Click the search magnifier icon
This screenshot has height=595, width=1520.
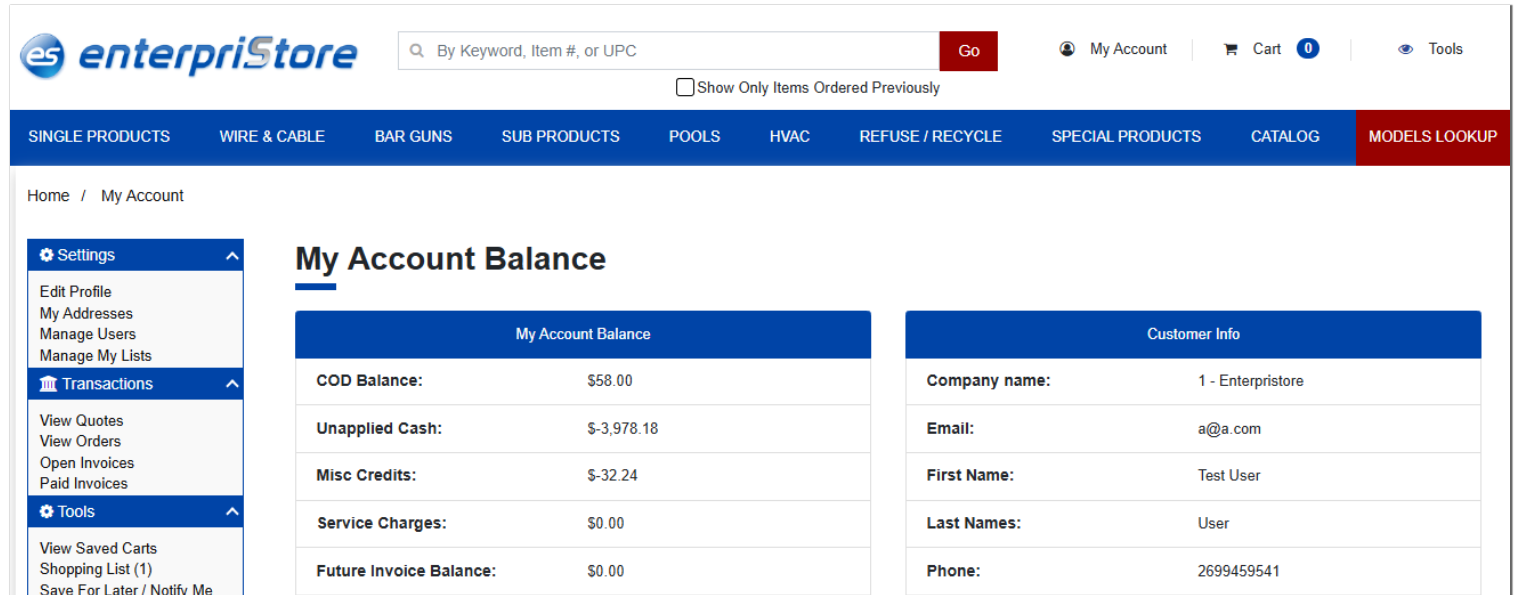pyautogui.click(x=417, y=51)
